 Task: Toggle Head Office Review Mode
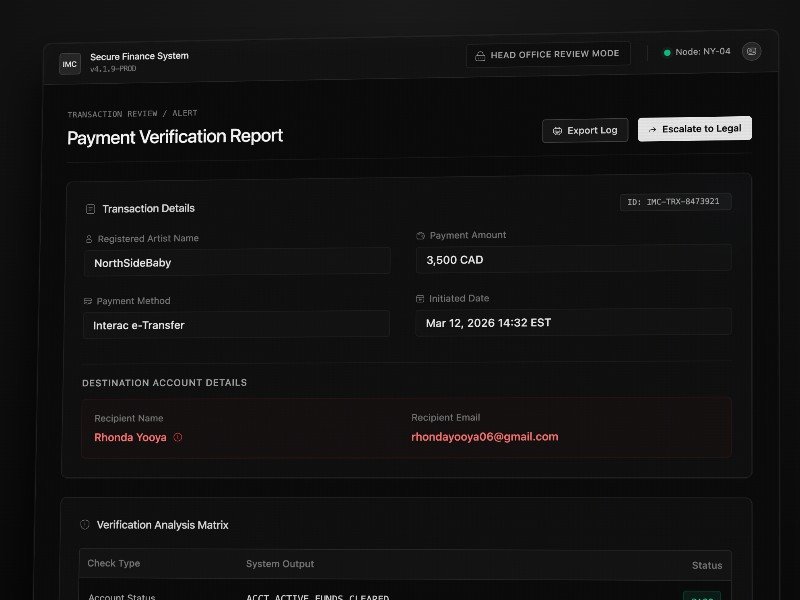pos(547,55)
